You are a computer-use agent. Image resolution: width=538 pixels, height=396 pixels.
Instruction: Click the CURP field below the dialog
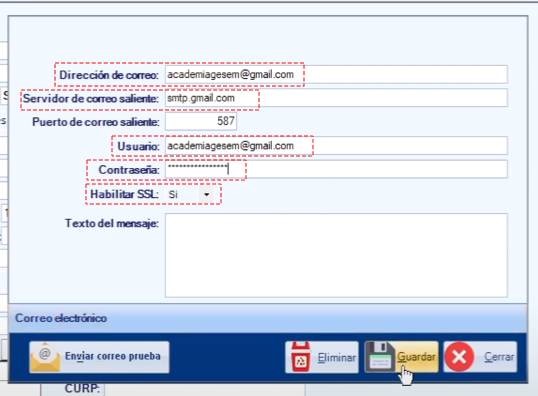[x=204, y=390]
